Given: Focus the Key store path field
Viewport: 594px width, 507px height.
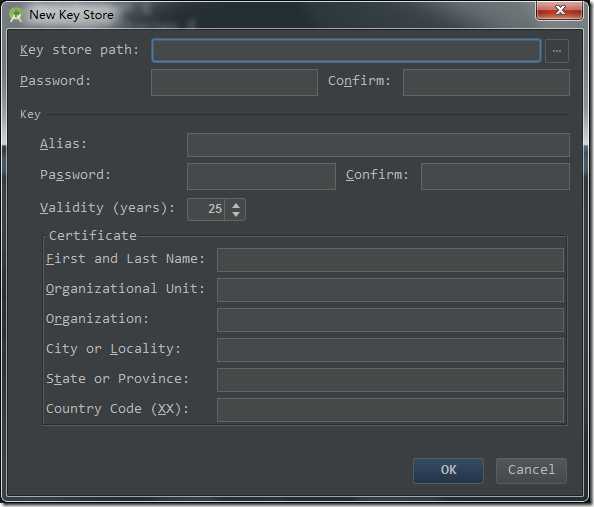Looking at the screenshot, I should point(346,50).
